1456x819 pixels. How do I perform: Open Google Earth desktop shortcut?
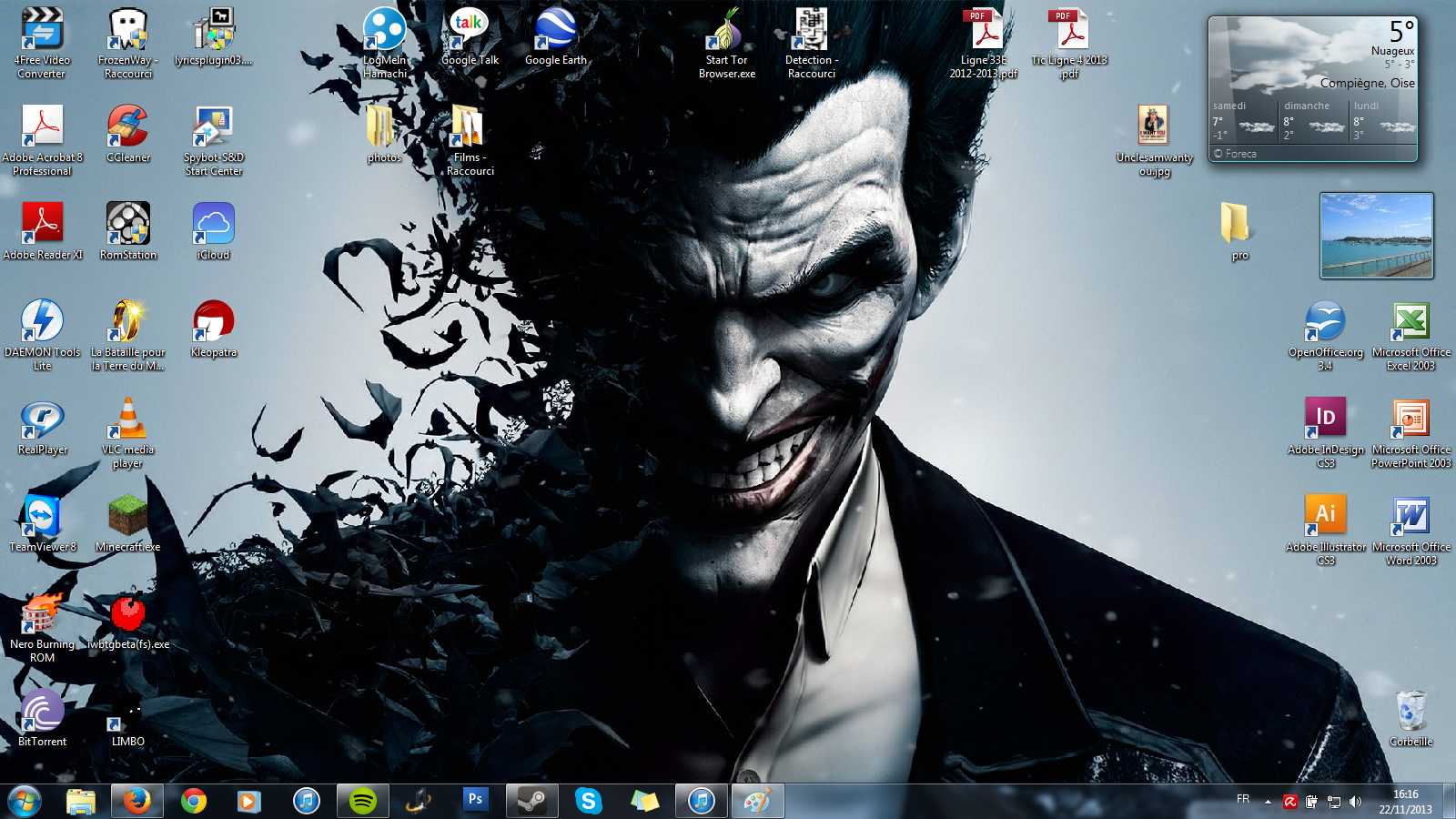(x=556, y=36)
